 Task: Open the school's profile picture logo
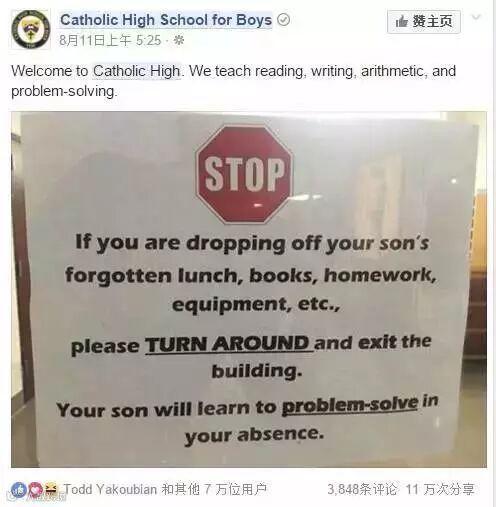coord(31,29)
